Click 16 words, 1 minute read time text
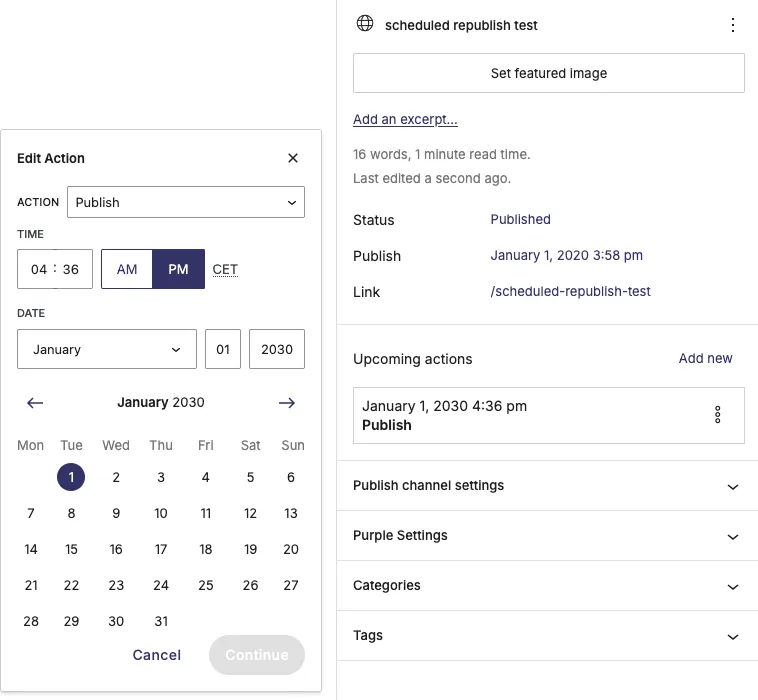 pos(441,154)
